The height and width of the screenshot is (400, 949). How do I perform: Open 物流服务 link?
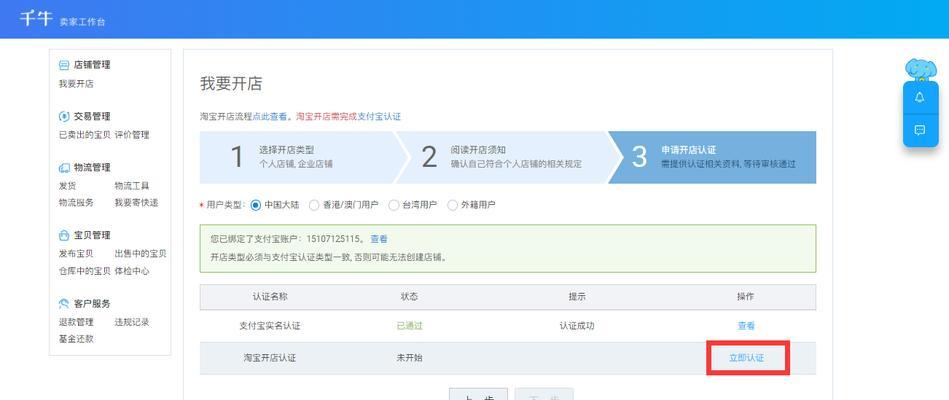click(76, 203)
